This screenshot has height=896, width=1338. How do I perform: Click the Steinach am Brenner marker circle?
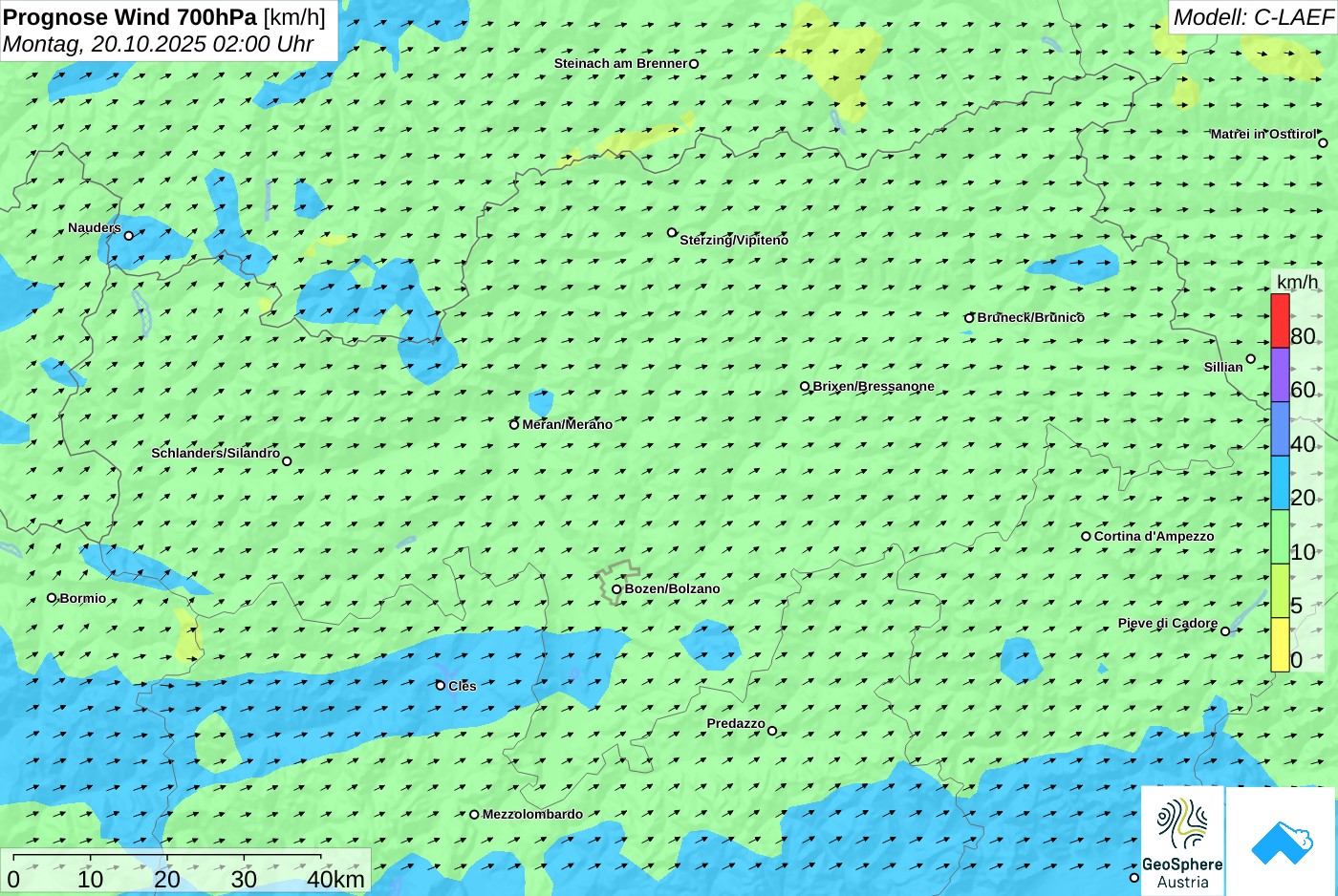[x=694, y=64]
